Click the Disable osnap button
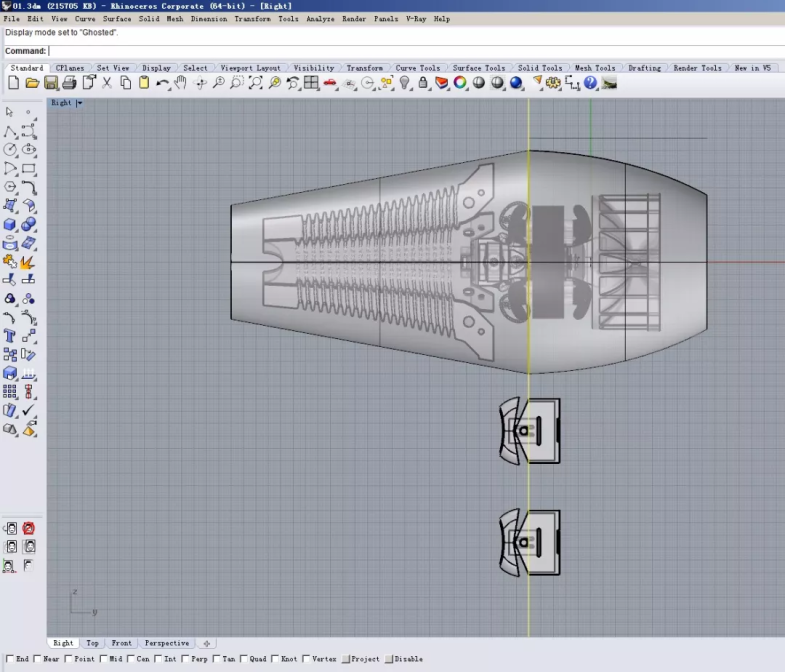785x672 pixels. (390, 659)
